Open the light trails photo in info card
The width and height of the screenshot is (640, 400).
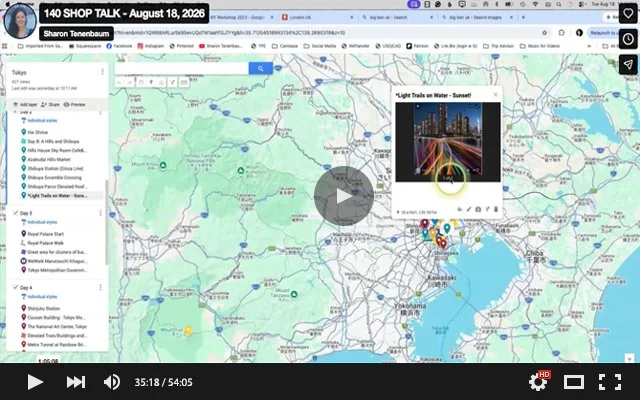point(448,142)
